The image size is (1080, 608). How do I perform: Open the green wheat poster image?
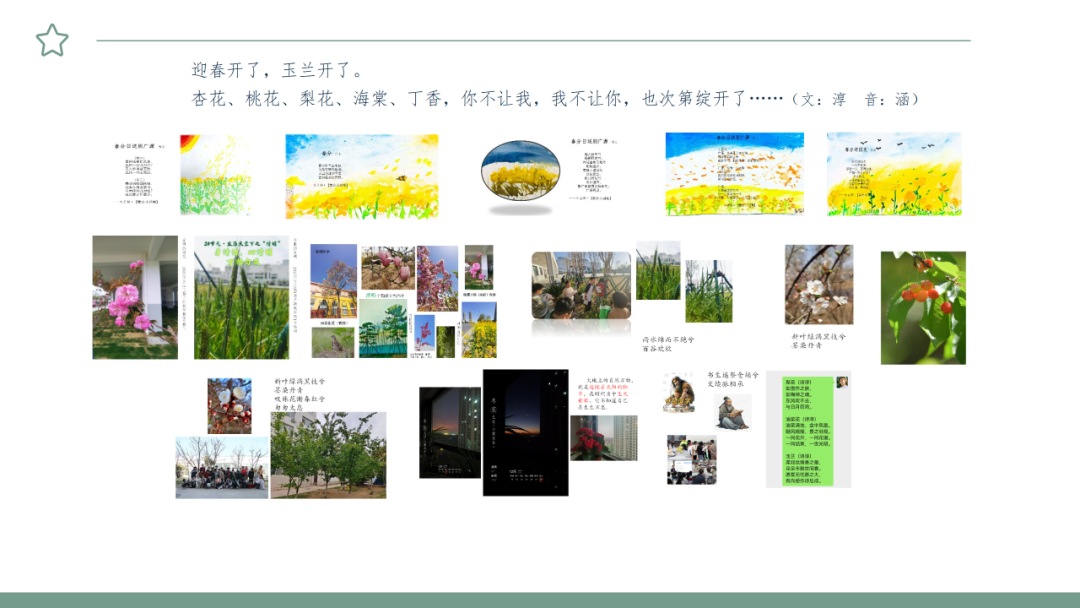point(241,297)
